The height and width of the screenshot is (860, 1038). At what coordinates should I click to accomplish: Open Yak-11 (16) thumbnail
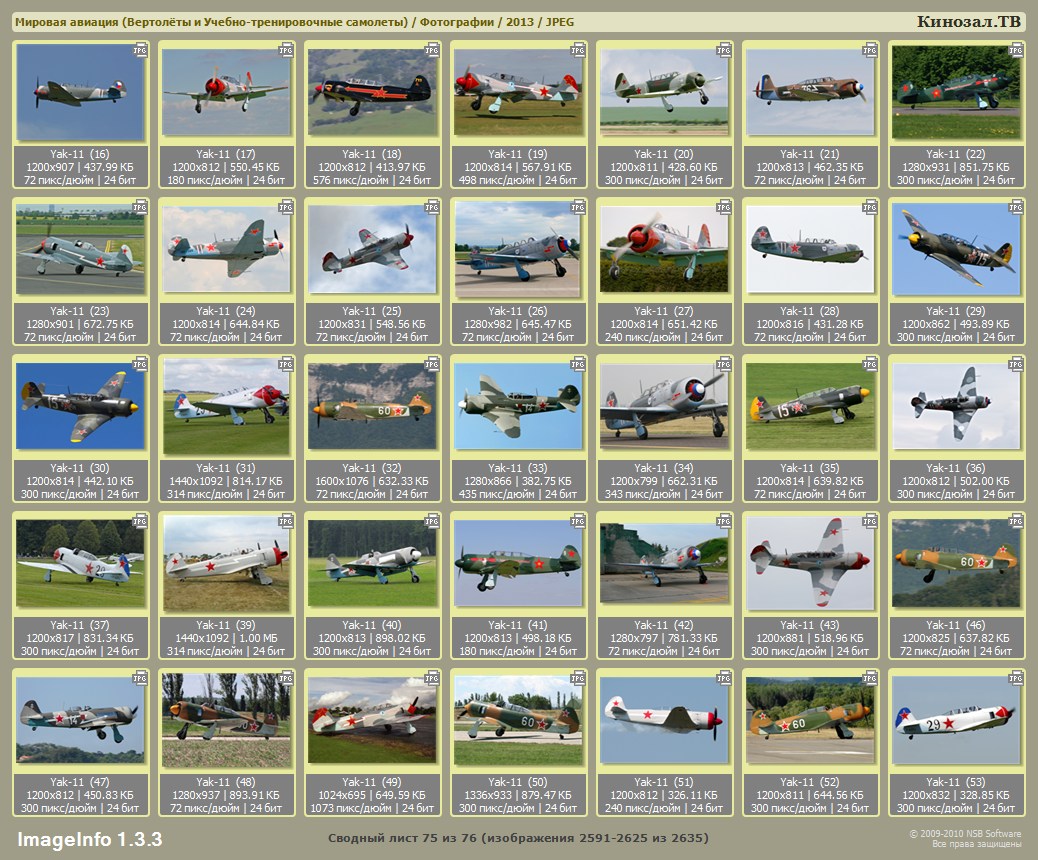click(x=80, y=92)
